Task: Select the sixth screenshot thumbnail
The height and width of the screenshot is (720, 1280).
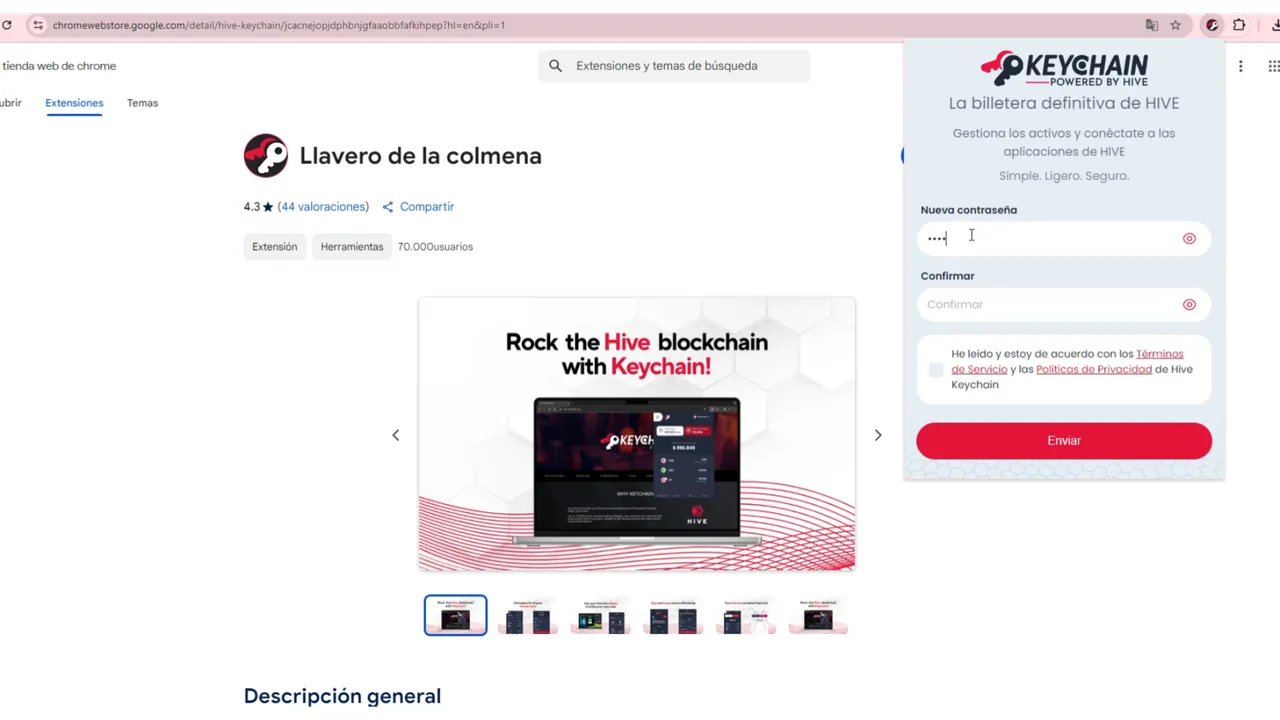Action: [x=818, y=615]
